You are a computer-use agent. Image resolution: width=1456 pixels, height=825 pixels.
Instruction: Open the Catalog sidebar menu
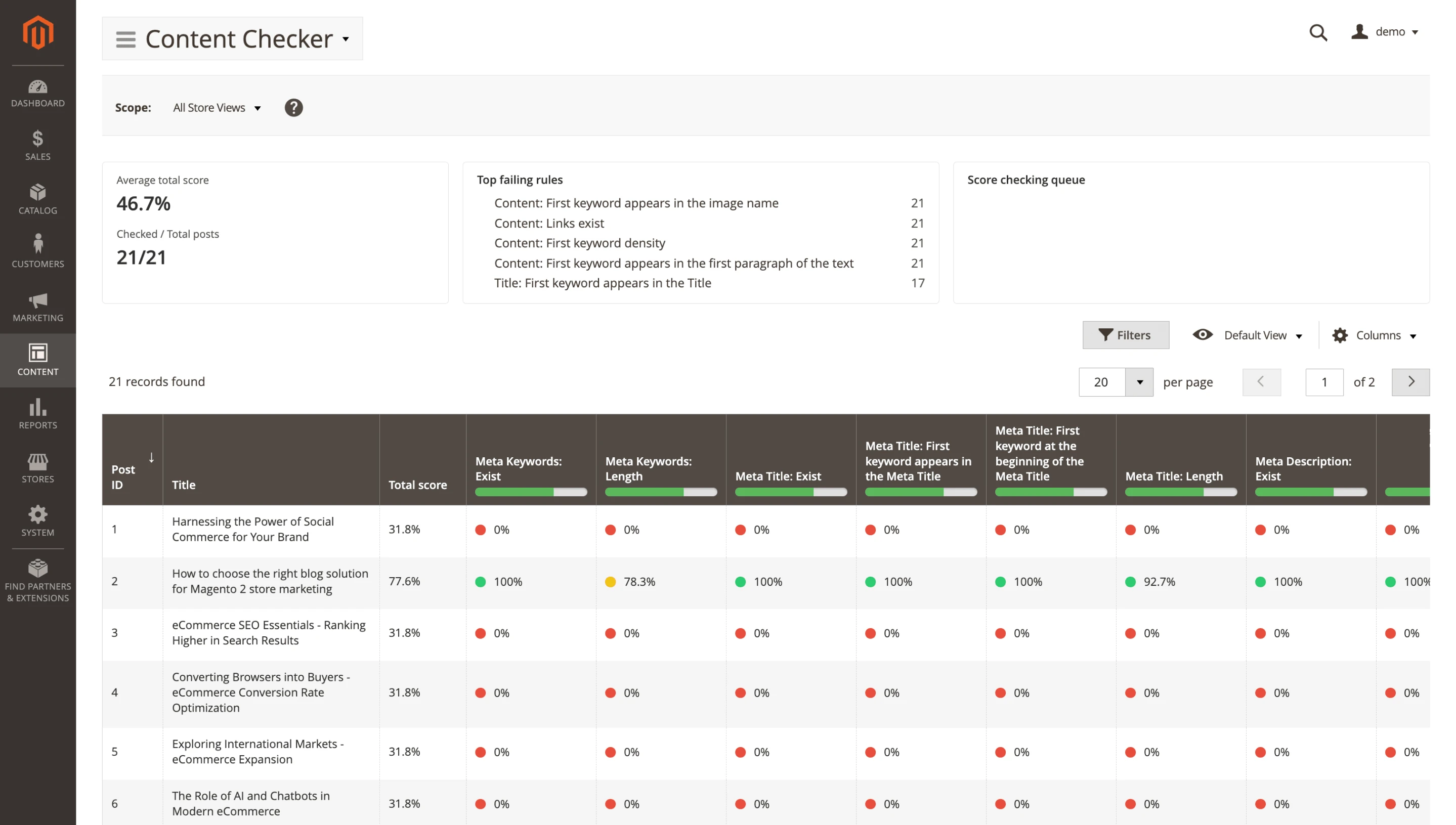click(38, 199)
